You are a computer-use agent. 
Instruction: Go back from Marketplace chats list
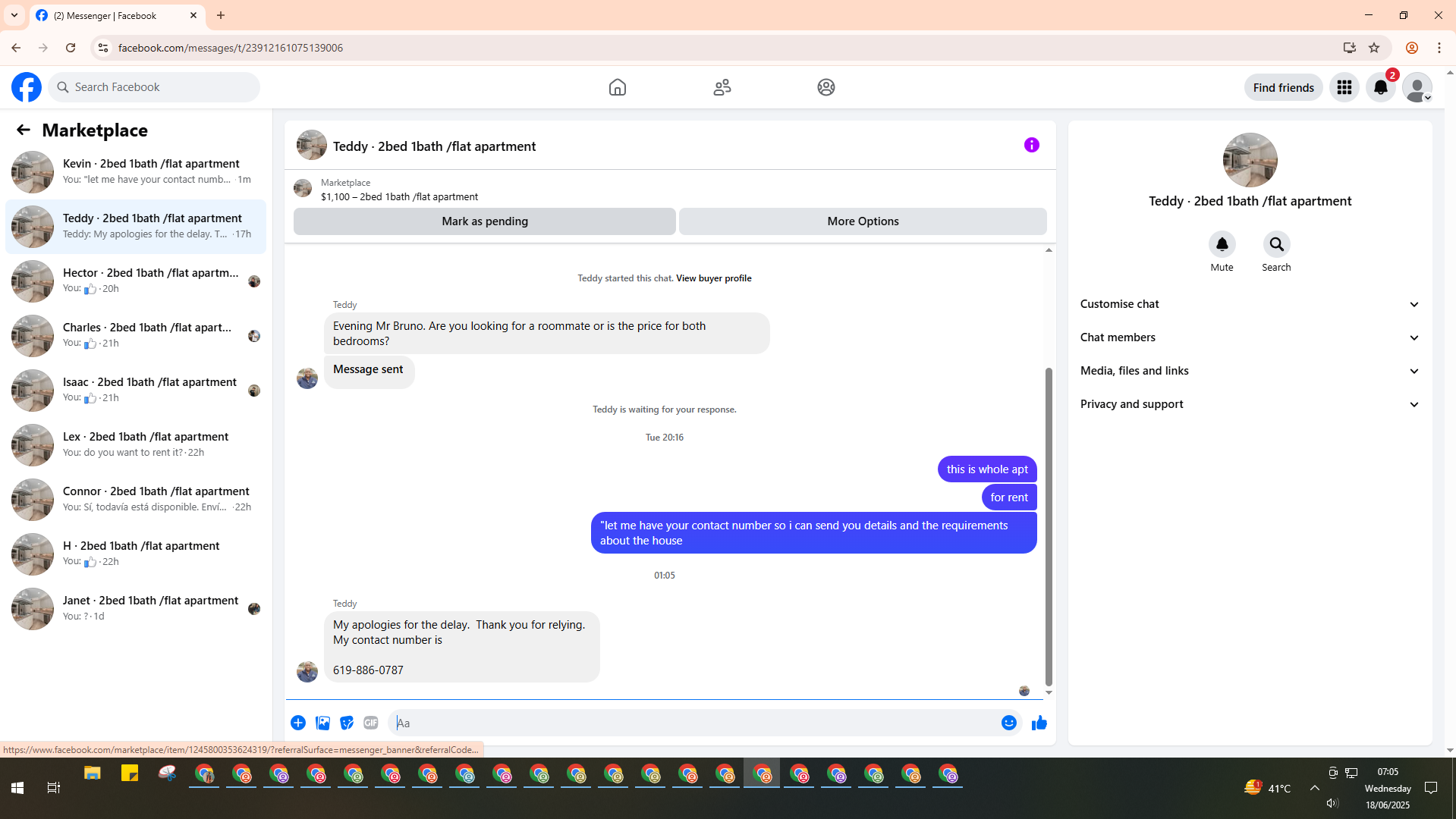click(x=24, y=130)
